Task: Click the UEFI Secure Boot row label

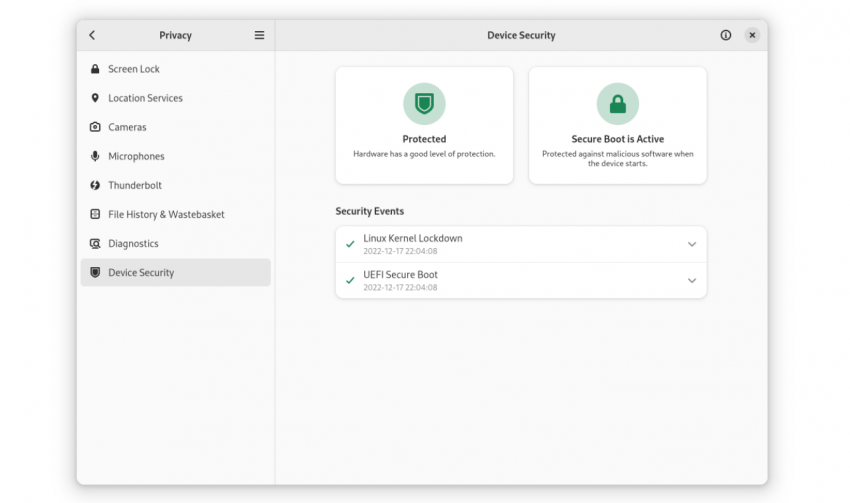Action: [400, 275]
